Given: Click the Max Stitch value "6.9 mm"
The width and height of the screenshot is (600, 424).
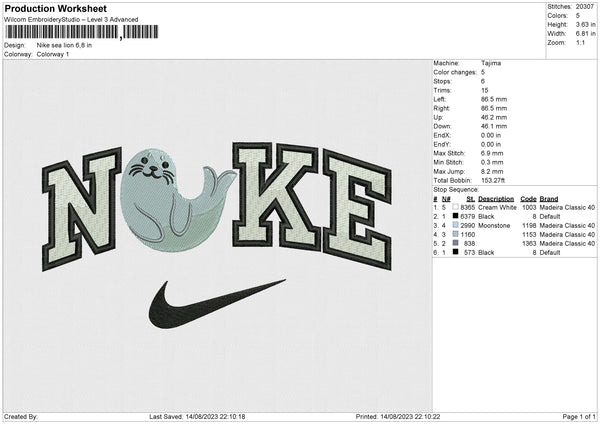Looking at the screenshot, I should 492,153.
